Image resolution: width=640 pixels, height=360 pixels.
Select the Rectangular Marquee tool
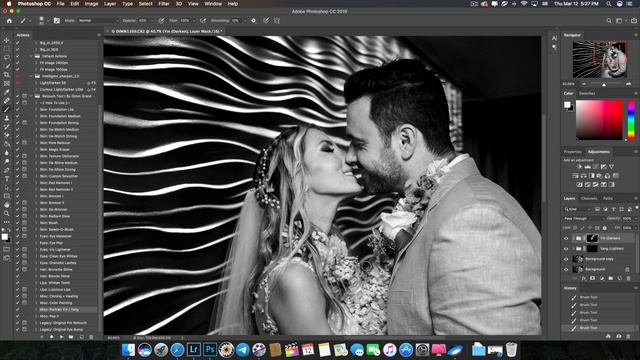tap(7, 49)
